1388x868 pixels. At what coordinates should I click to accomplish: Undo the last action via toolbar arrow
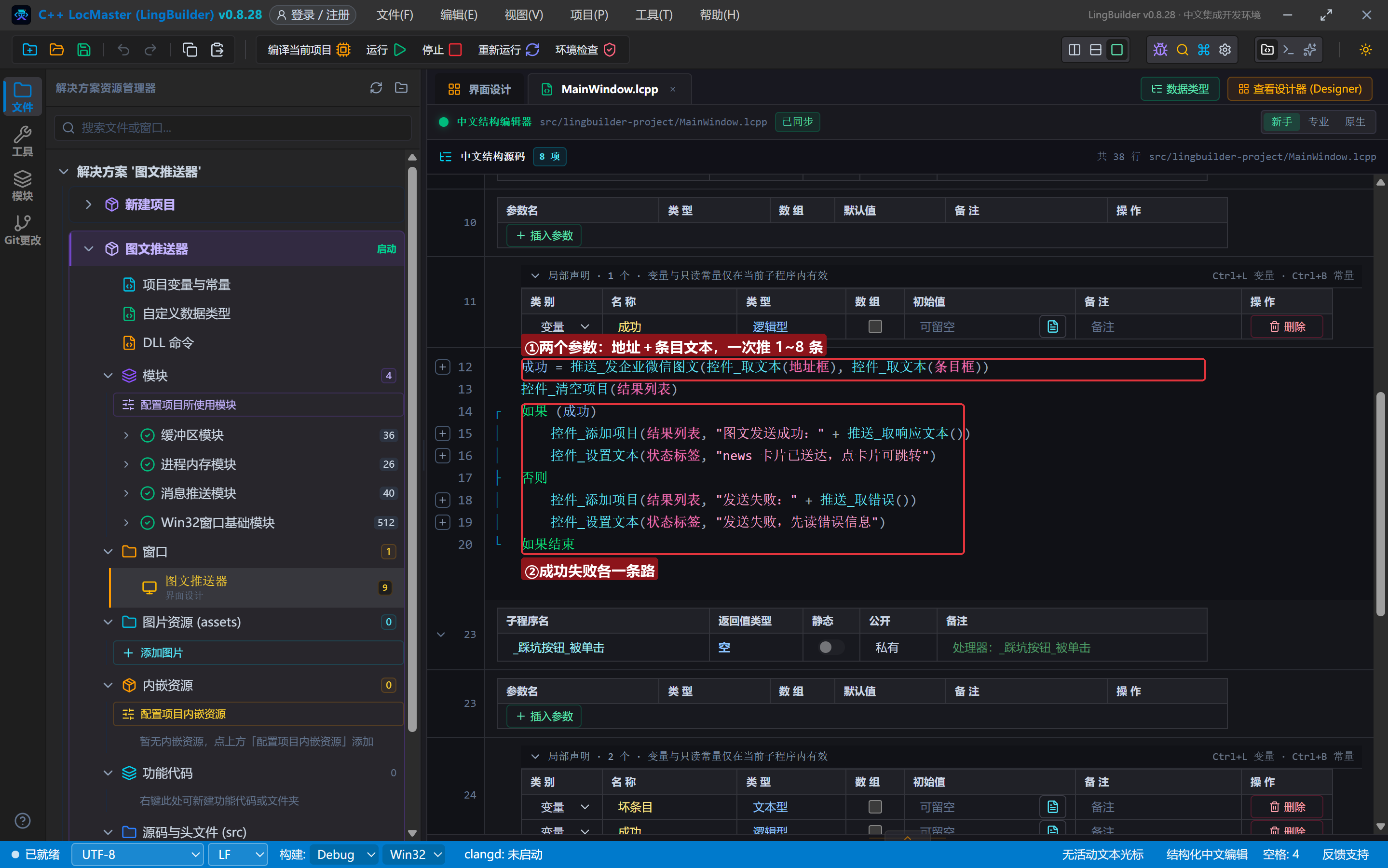point(123,50)
